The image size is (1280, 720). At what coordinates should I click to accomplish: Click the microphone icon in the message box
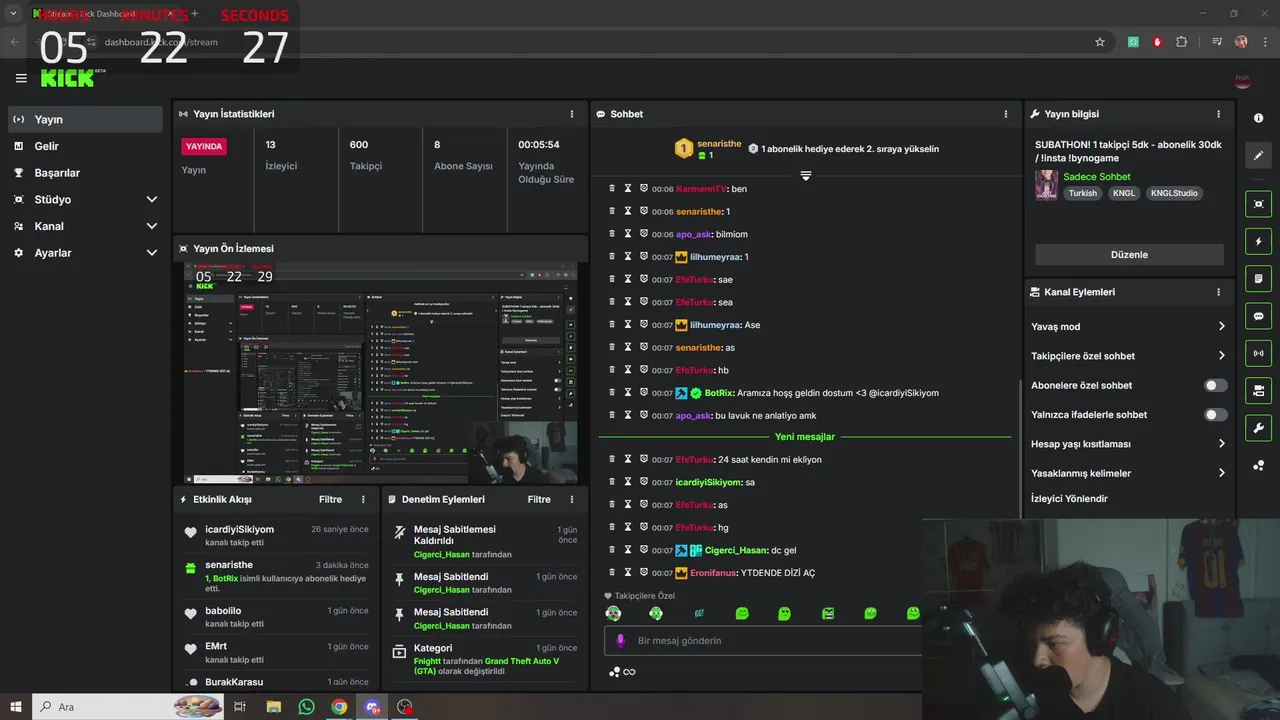(x=620, y=640)
